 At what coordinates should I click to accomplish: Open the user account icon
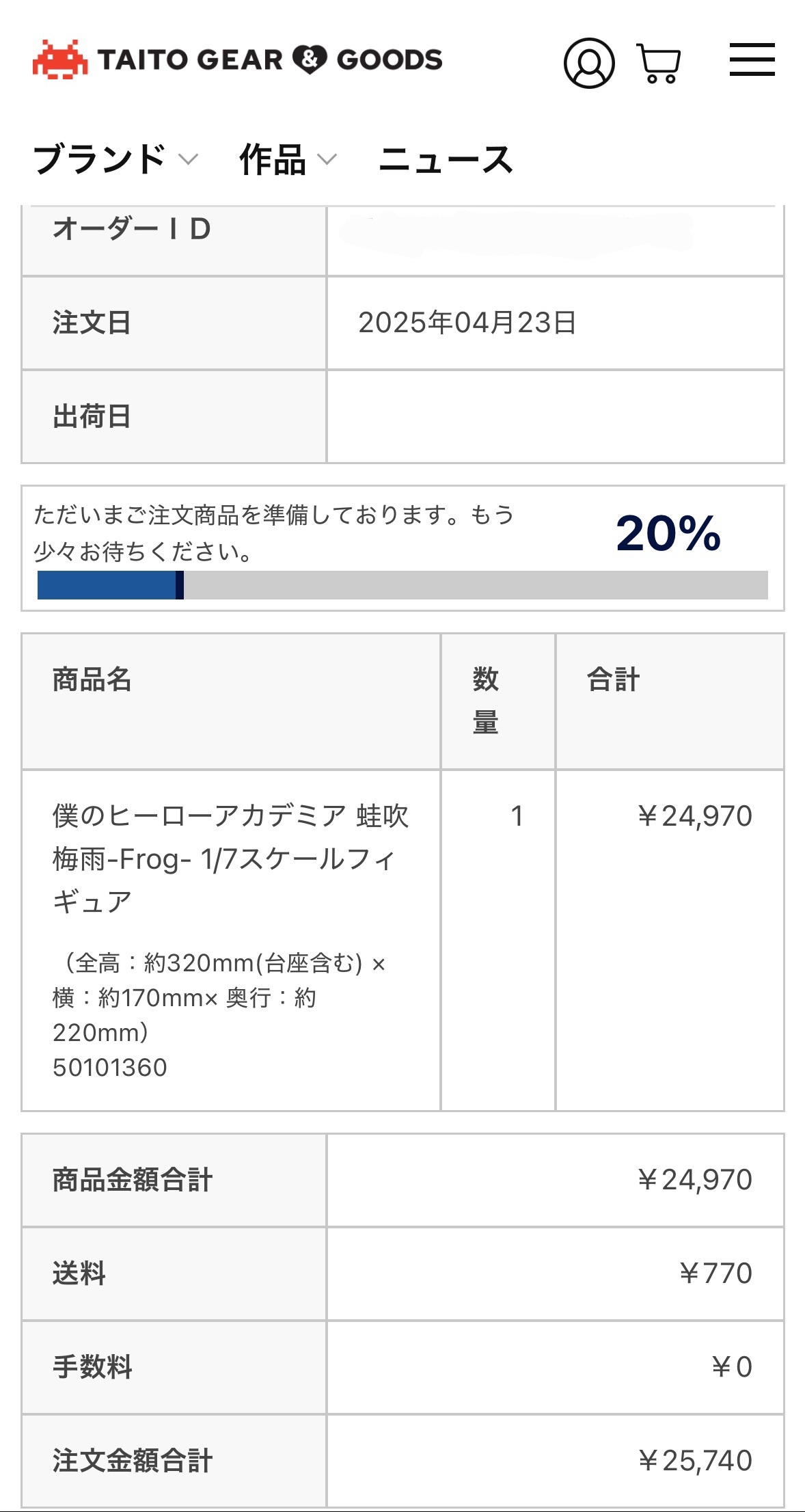click(589, 63)
